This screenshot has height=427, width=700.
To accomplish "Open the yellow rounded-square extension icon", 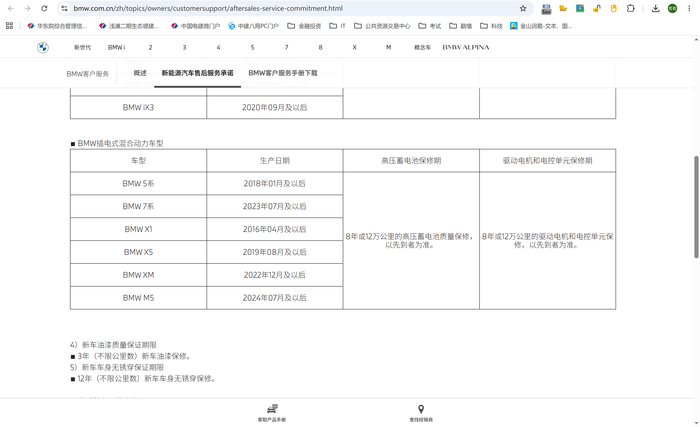I will [613, 8].
